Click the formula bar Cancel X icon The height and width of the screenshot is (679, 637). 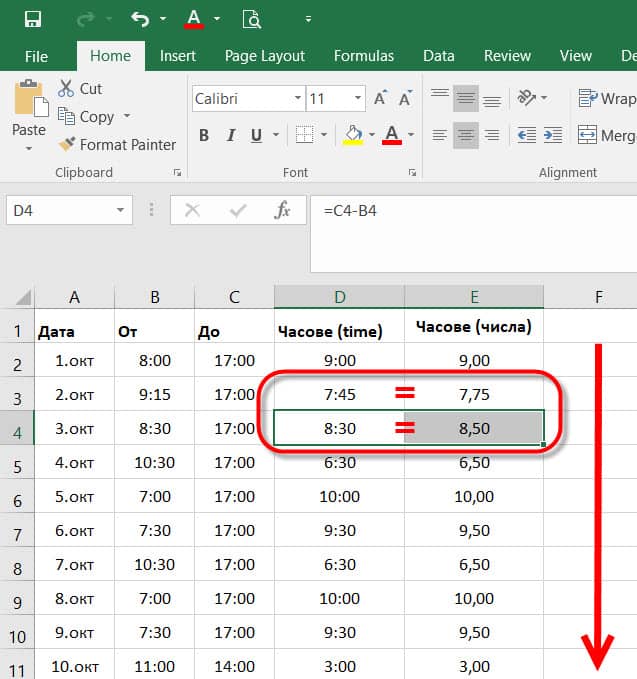coord(192,210)
